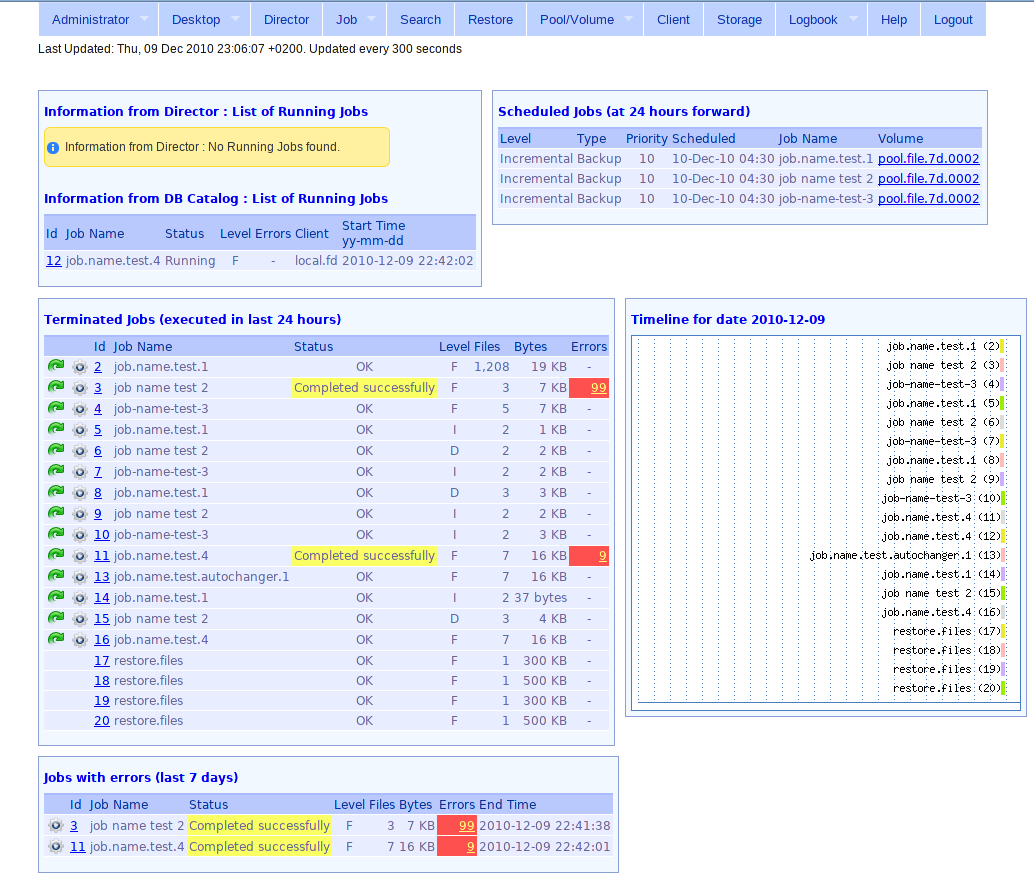Click '1,208' files value for job 2
Image resolution: width=1034 pixels, height=888 pixels.
tap(491, 367)
